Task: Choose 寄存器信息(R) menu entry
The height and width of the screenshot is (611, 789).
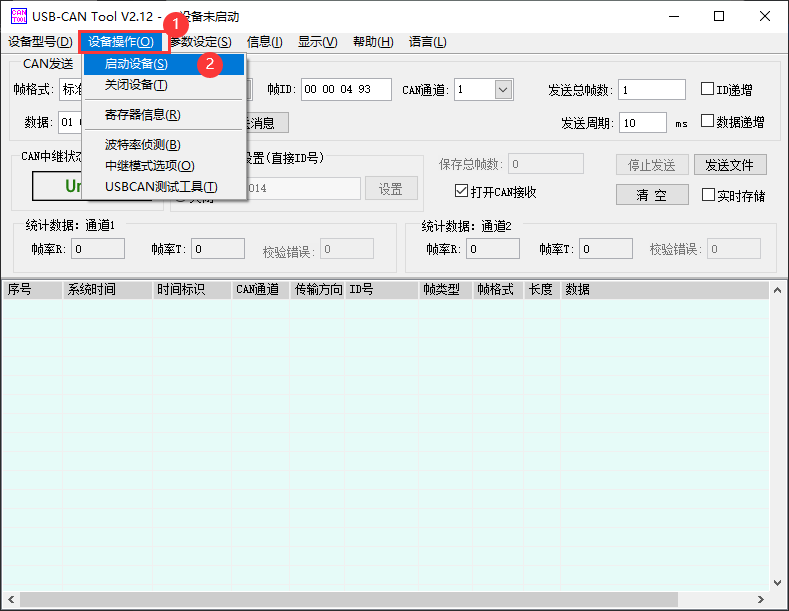Action: tap(164, 115)
